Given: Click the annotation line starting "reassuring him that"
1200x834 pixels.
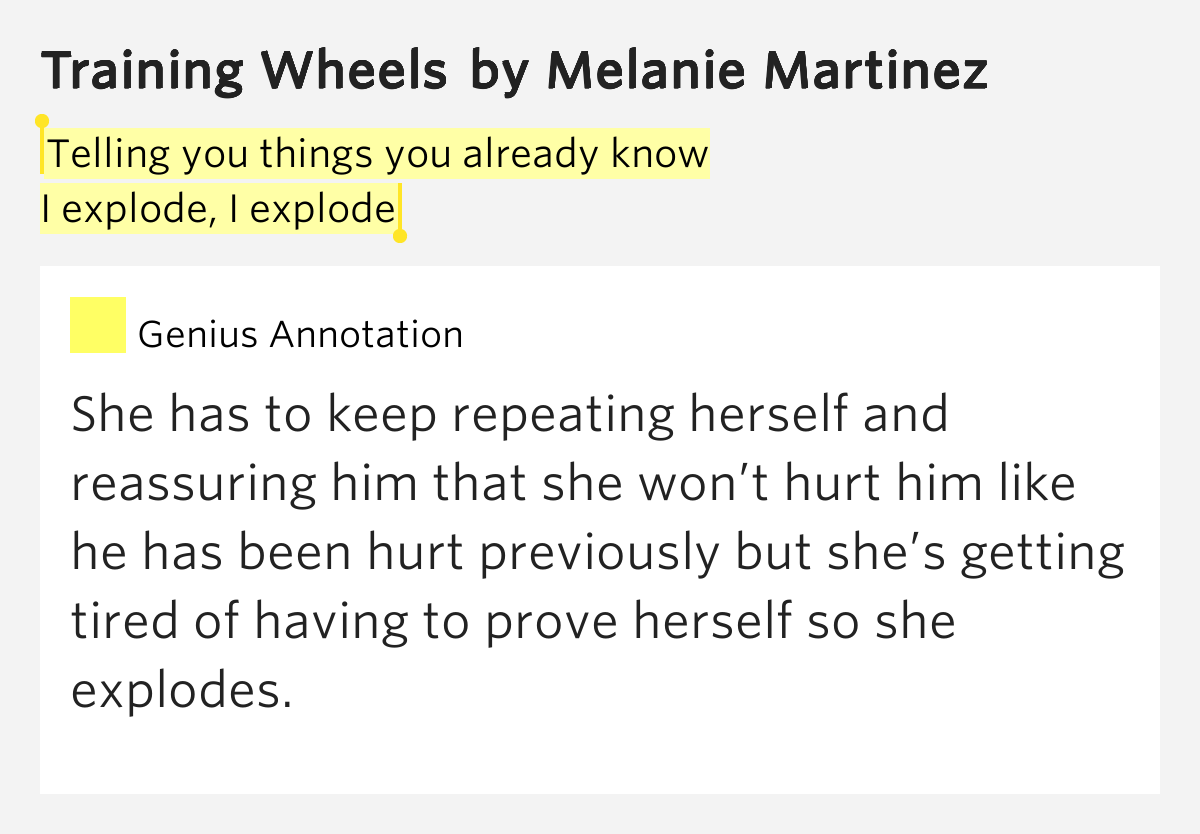Looking at the screenshot, I should pyautogui.click(x=573, y=483).
